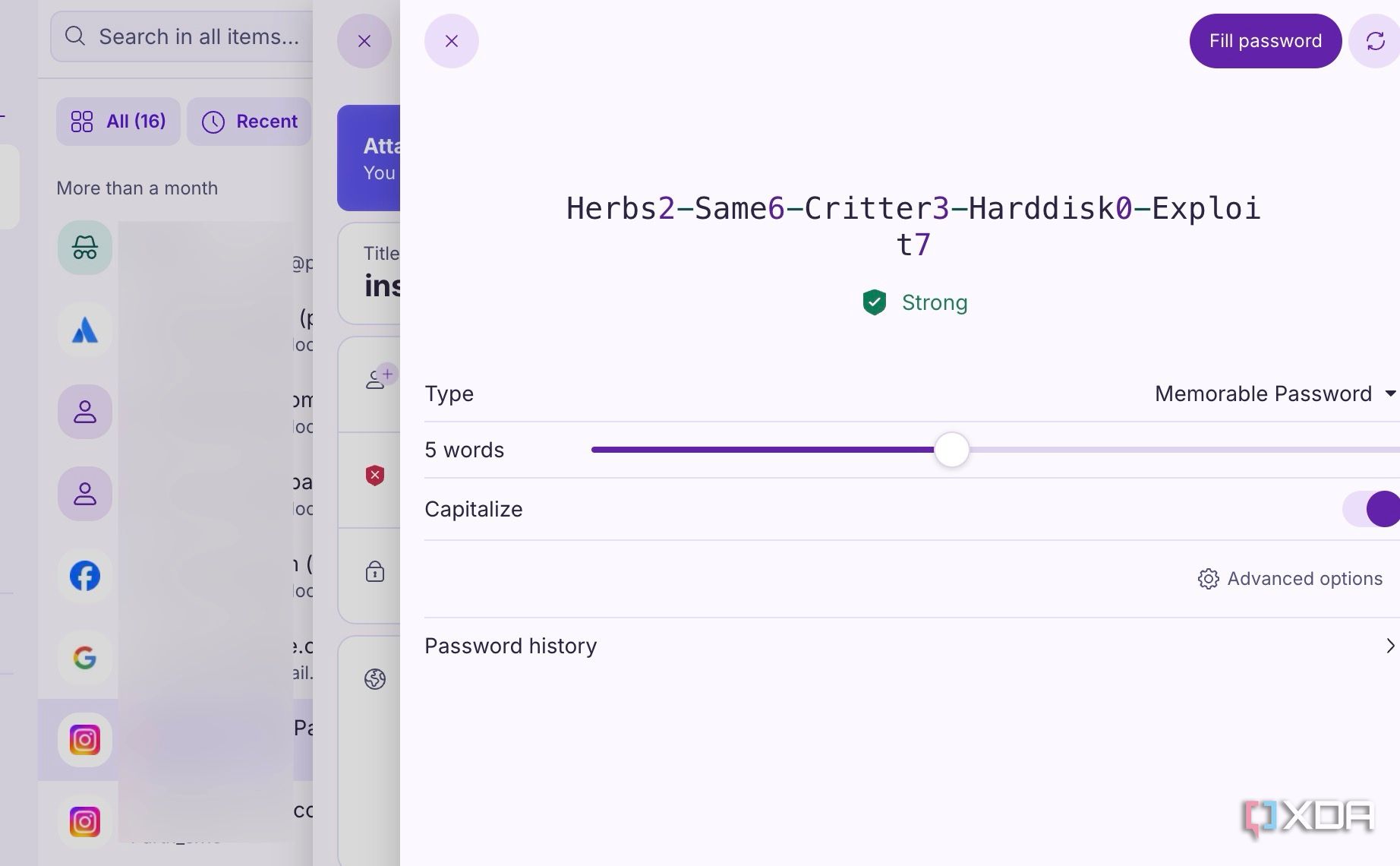This screenshot has height=866, width=1400.
Task: Click the word count slider handle
Action: (x=951, y=450)
